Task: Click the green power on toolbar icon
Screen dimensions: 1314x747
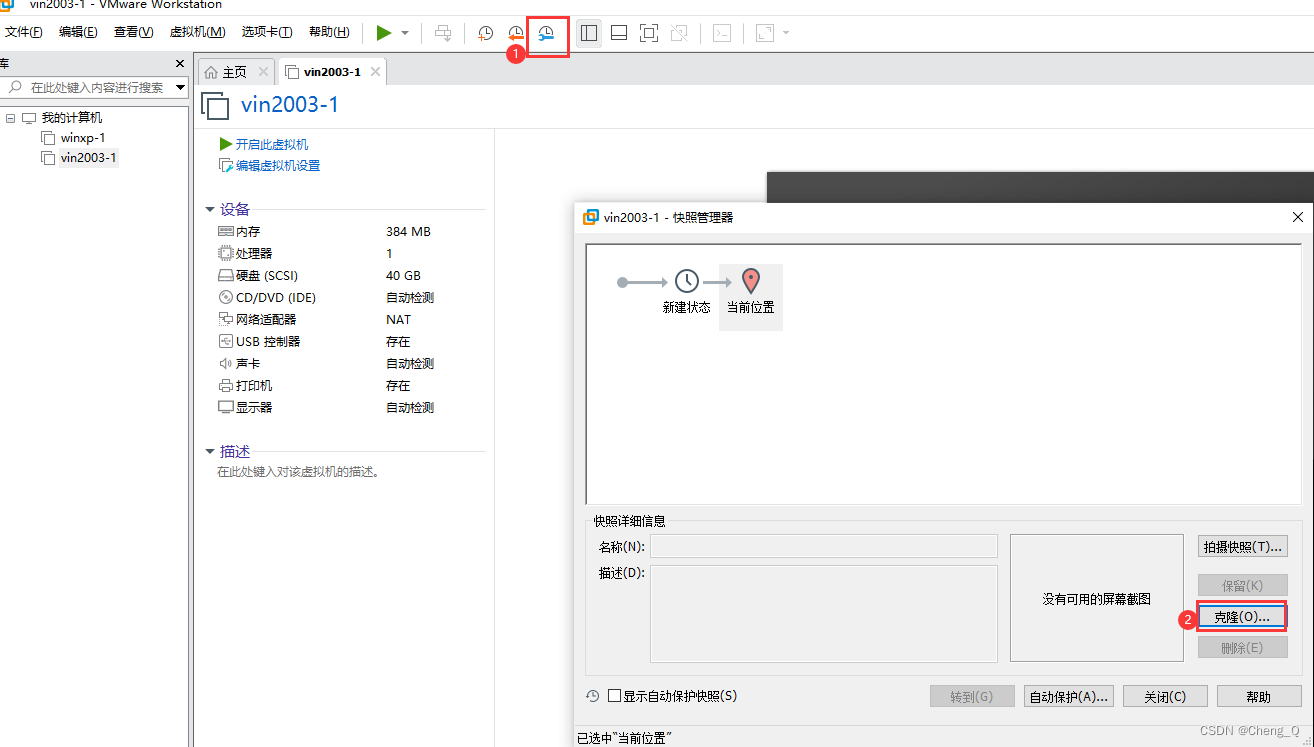Action: click(x=384, y=33)
